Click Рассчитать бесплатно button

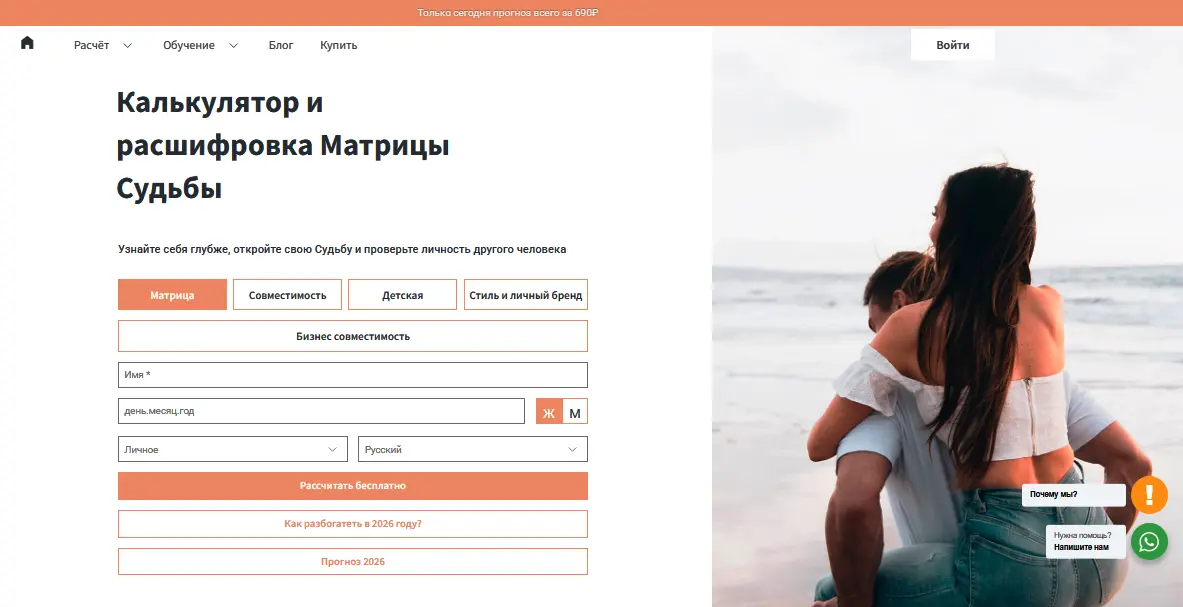tap(352, 486)
